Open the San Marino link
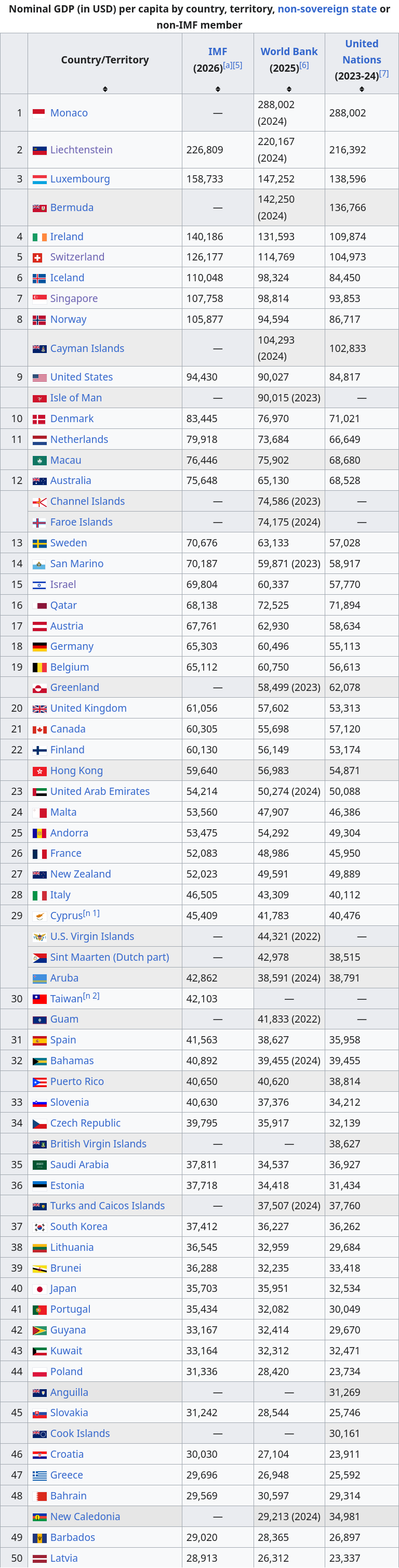399x1568 pixels. 77,564
